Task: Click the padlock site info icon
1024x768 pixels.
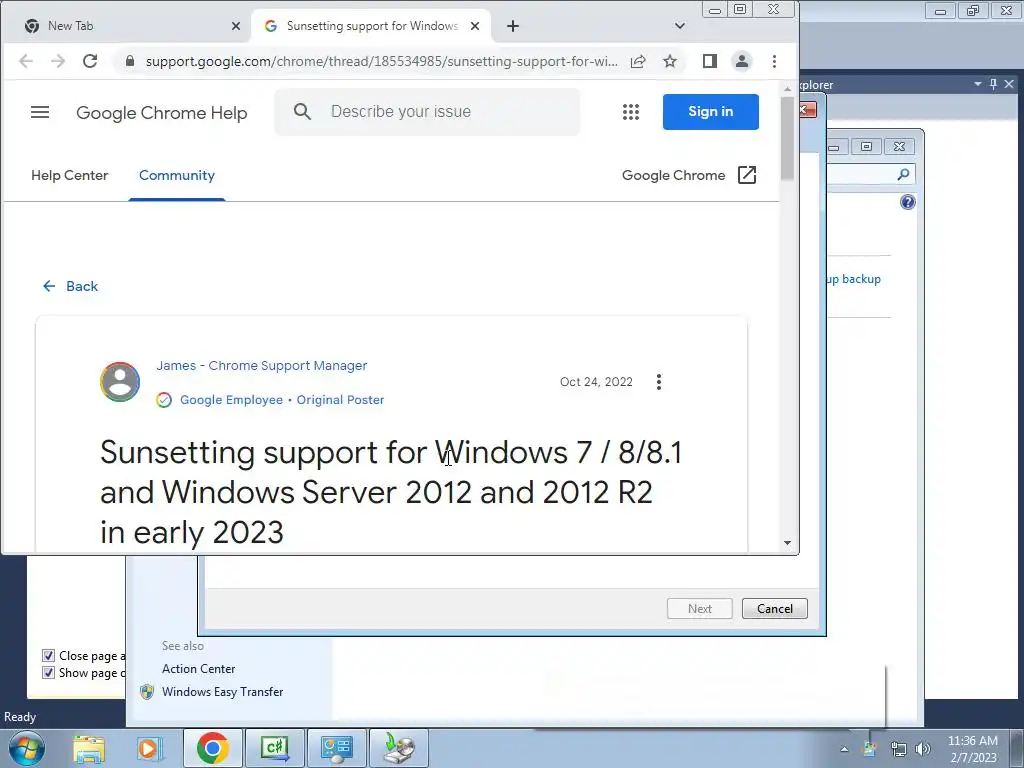Action: coord(130,61)
